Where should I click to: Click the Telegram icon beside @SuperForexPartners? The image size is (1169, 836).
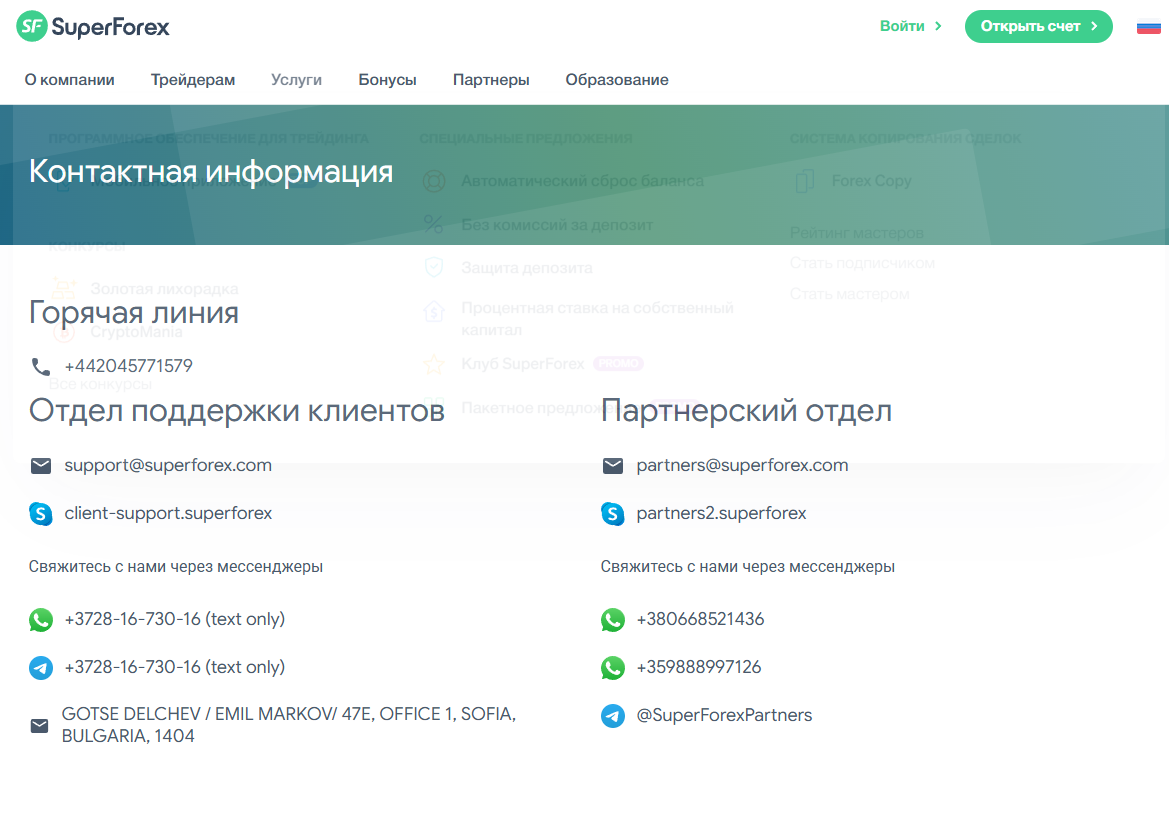(613, 715)
